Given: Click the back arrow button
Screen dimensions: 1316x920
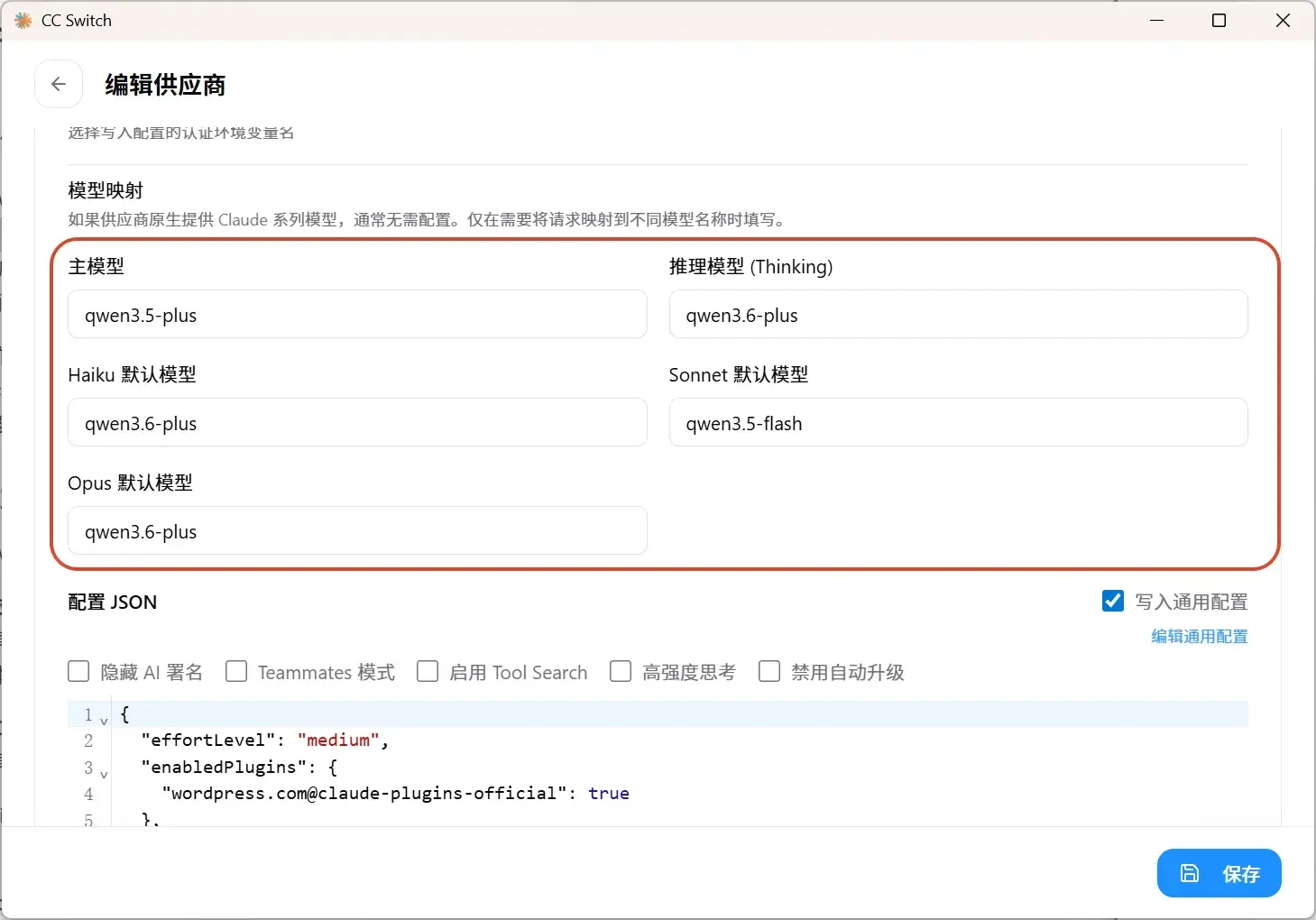Looking at the screenshot, I should [59, 84].
